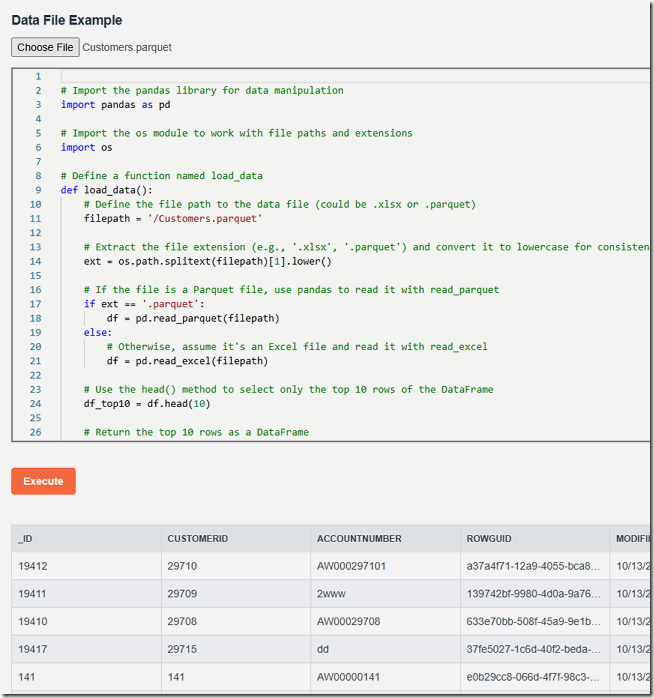Click table cell with _ID 19417
Screen dimensions: 654x698
86,649
